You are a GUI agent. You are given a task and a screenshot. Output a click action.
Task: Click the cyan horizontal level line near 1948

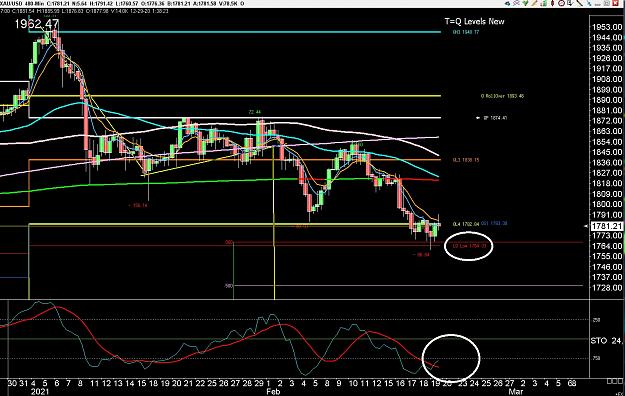[x=235, y=32]
